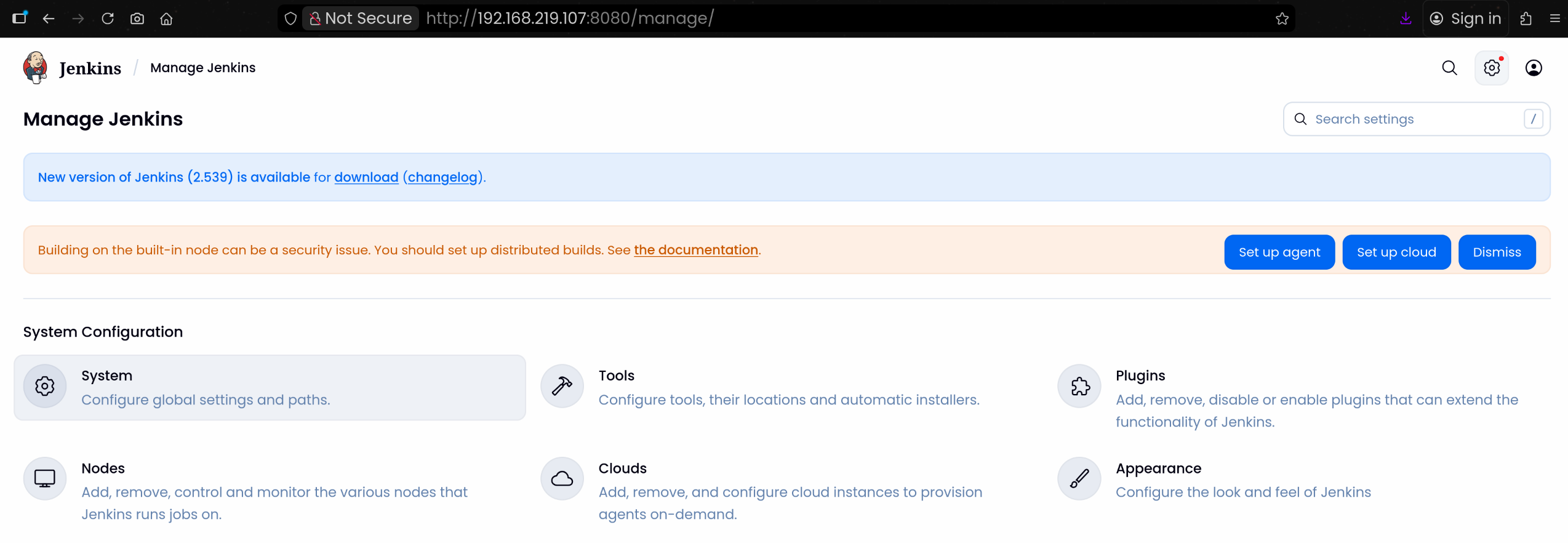Click the slash shortcut hint in search
This screenshot has width=1568, height=543.
coord(1533,119)
